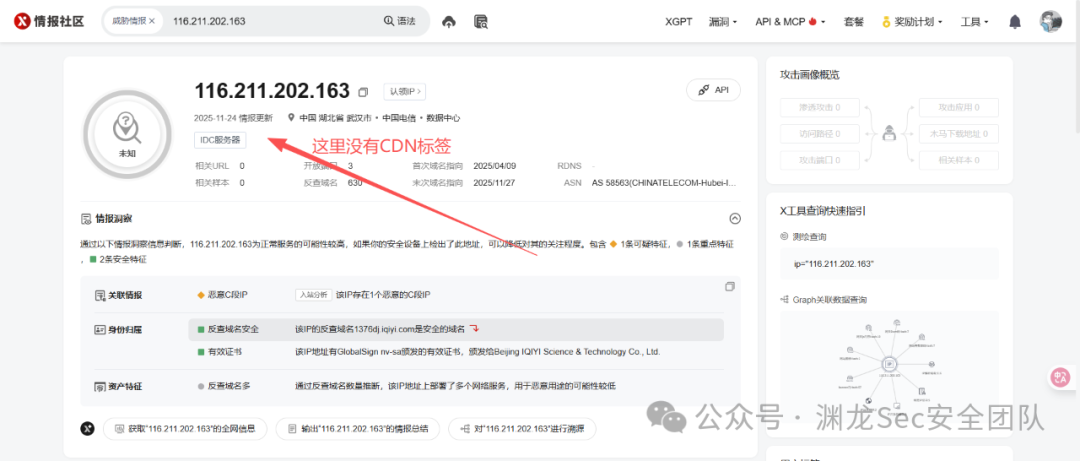Click the 恶意C段IP label

point(227,295)
